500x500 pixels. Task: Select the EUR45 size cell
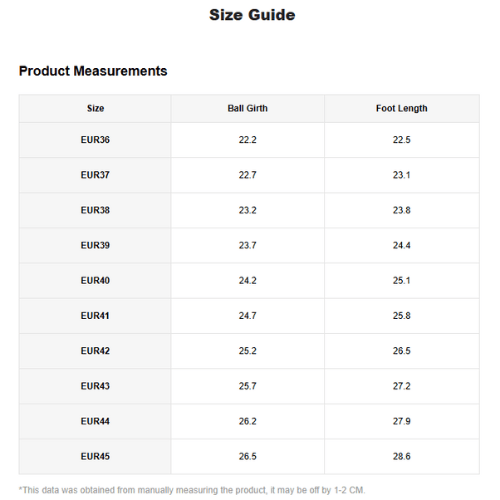click(95, 456)
